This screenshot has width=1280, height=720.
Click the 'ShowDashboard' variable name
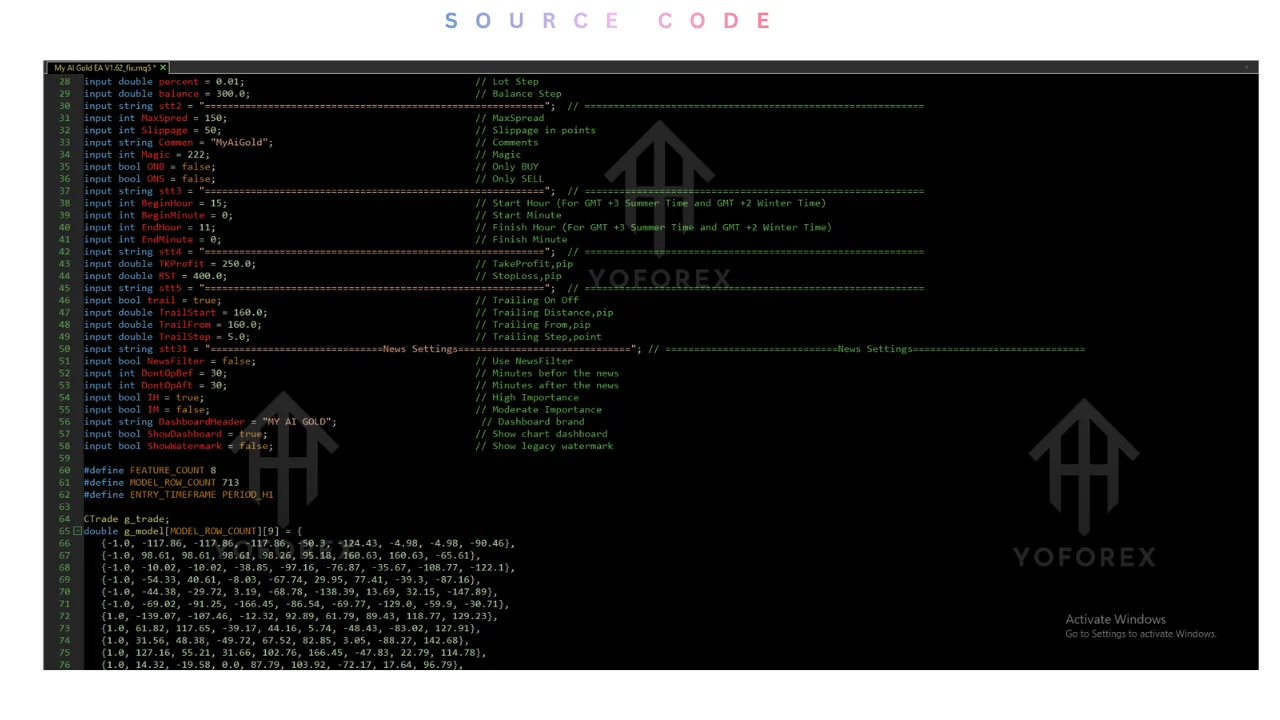[x=185, y=434]
